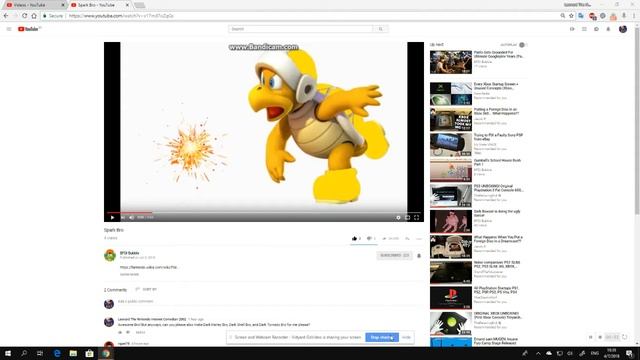The width and height of the screenshot is (640, 360).
Task: Open the Chrome three-dot menu
Action: point(634,16)
